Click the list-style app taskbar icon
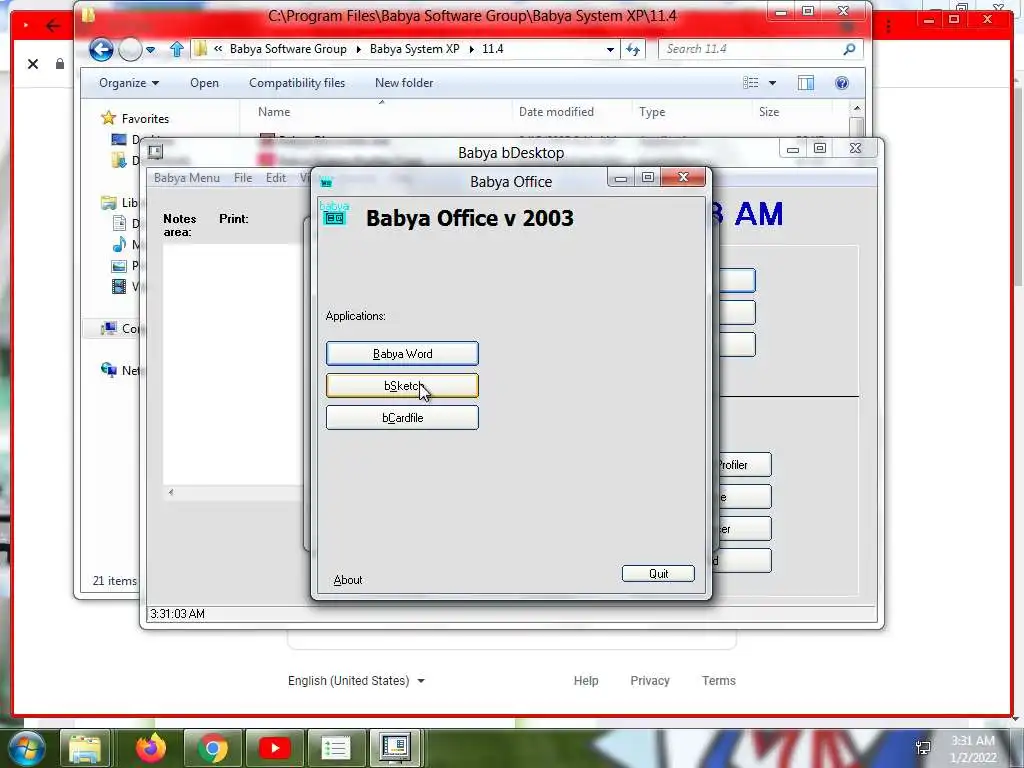1024x768 pixels. point(336,748)
